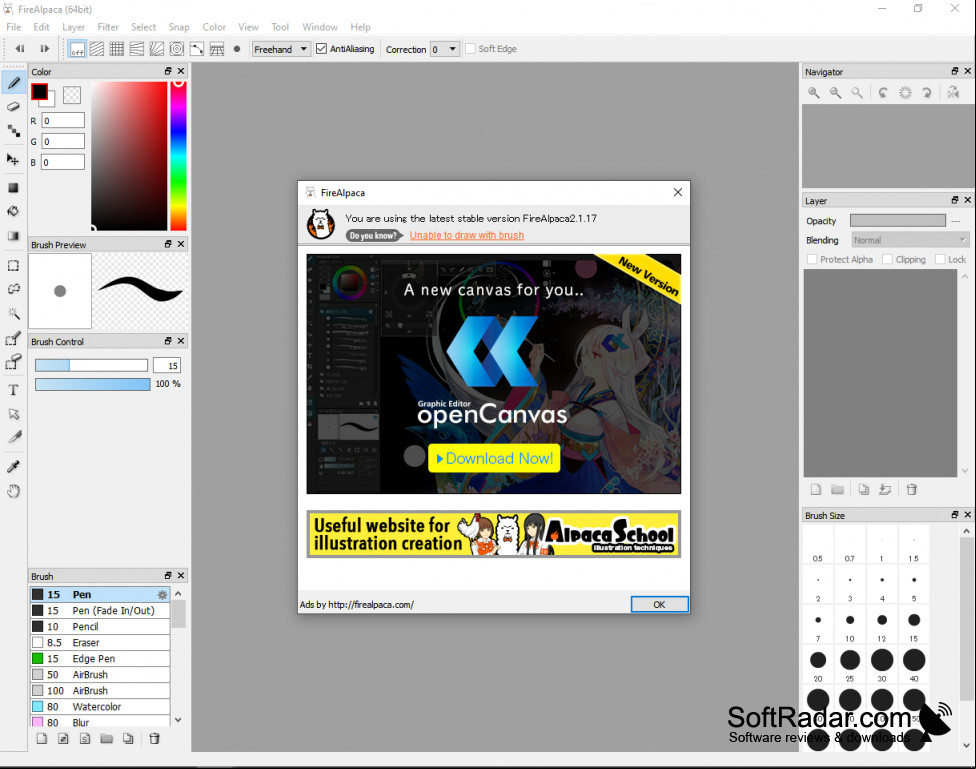Select the Lasso selection tool
The height and width of the screenshot is (769, 976).
pos(14,289)
